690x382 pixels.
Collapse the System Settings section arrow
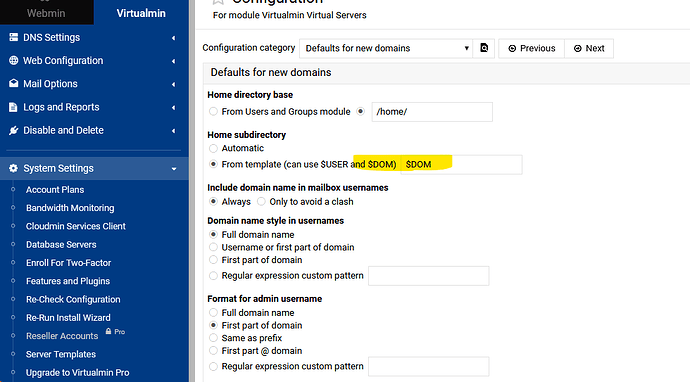[174, 169]
